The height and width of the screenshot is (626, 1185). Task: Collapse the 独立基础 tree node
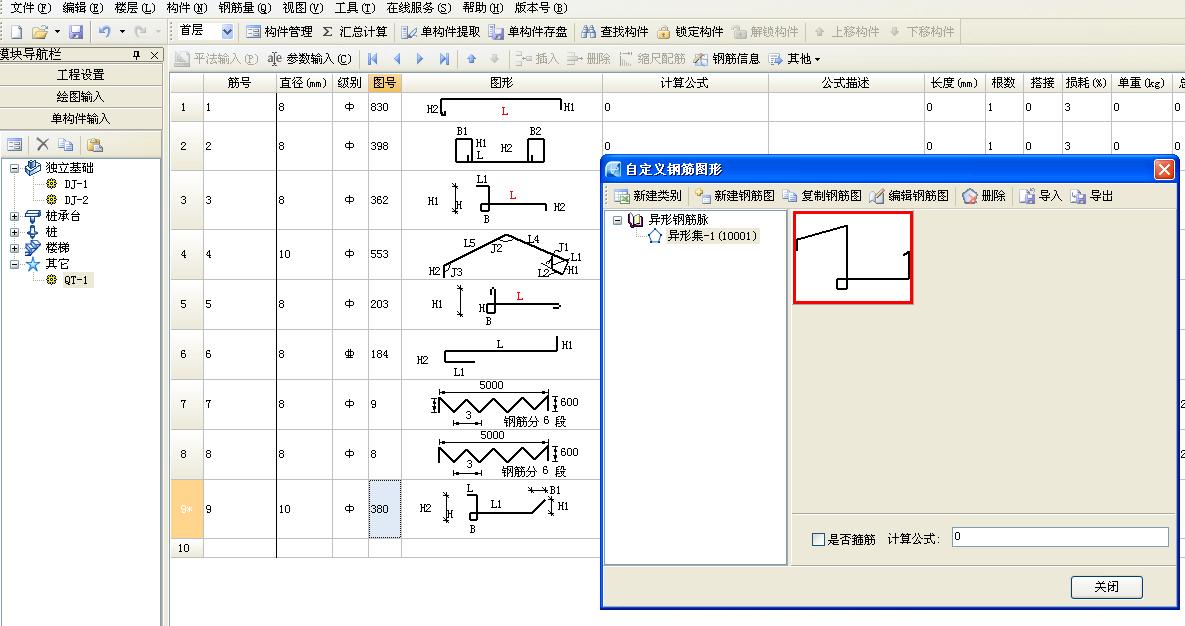(14, 168)
